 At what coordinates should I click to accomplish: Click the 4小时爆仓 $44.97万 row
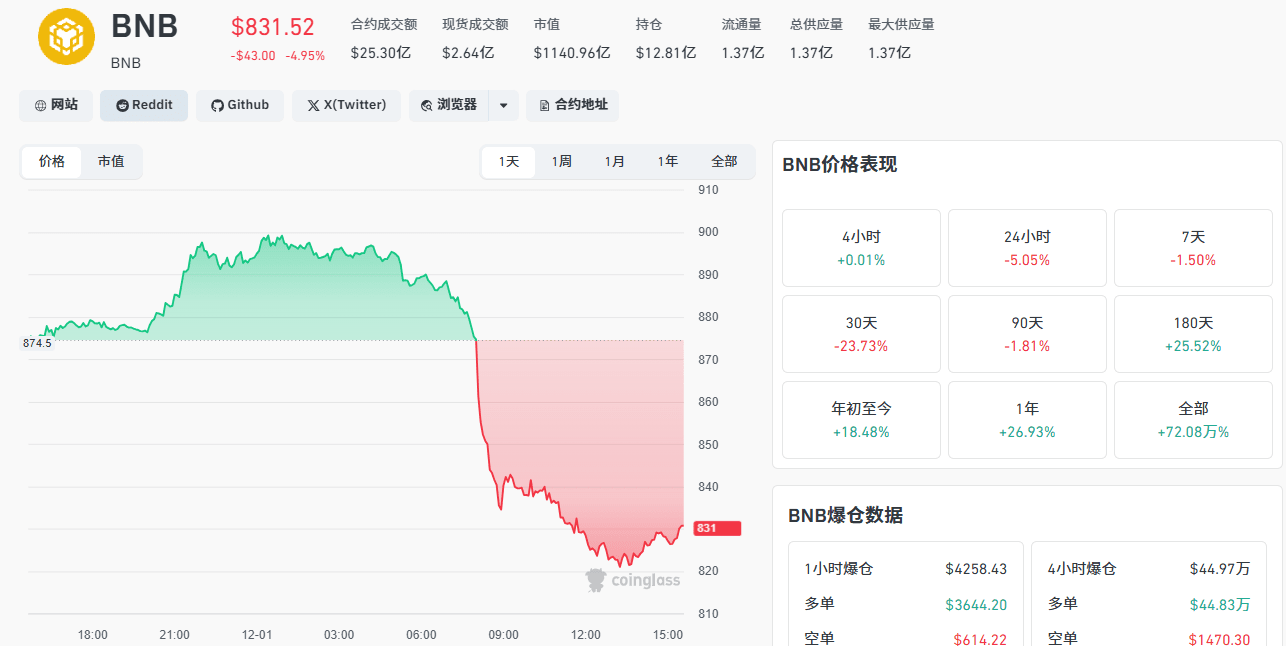[1149, 569]
